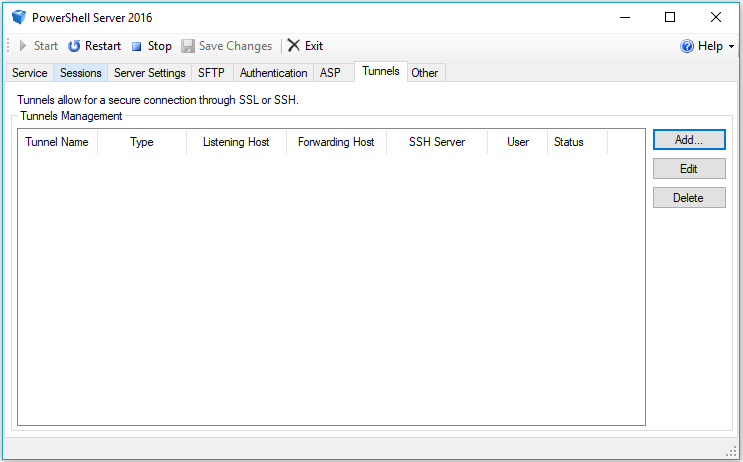743x462 pixels.
Task: Switch to the Service tab
Action: tap(29, 73)
